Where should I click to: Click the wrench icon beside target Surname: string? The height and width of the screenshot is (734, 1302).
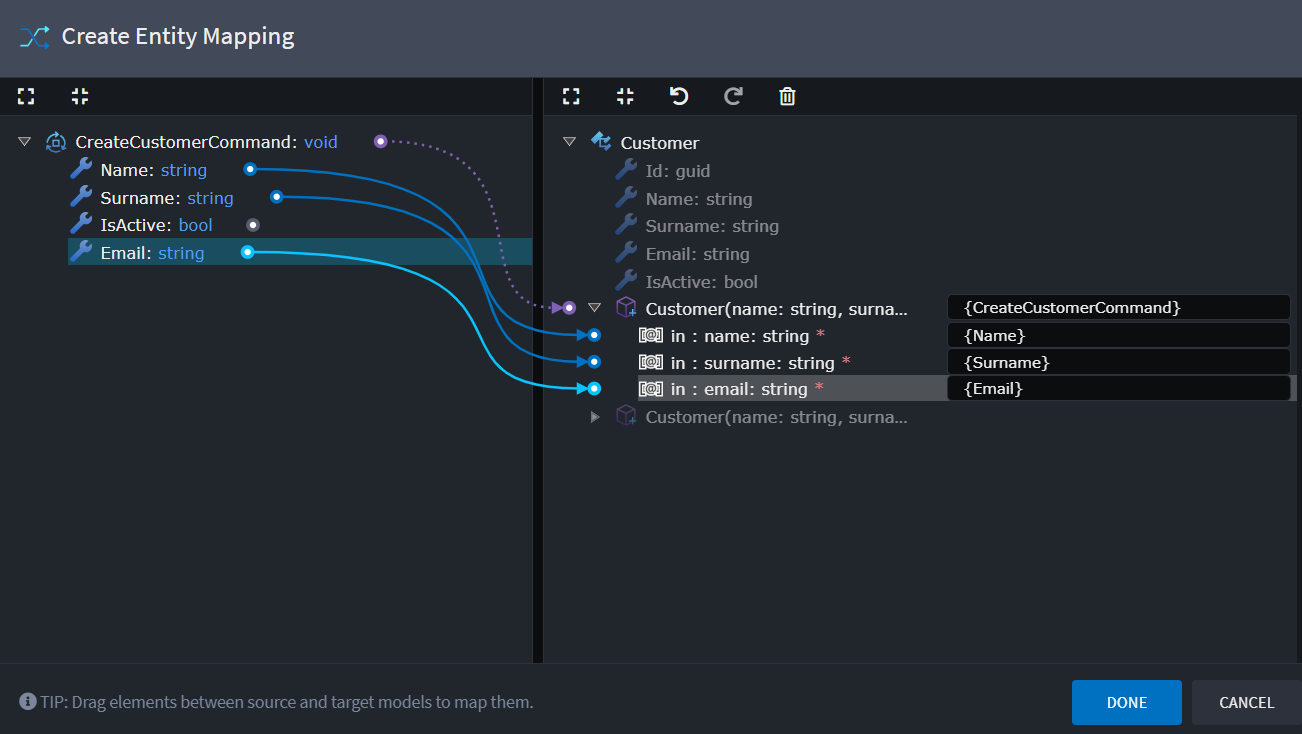pyautogui.click(x=626, y=225)
